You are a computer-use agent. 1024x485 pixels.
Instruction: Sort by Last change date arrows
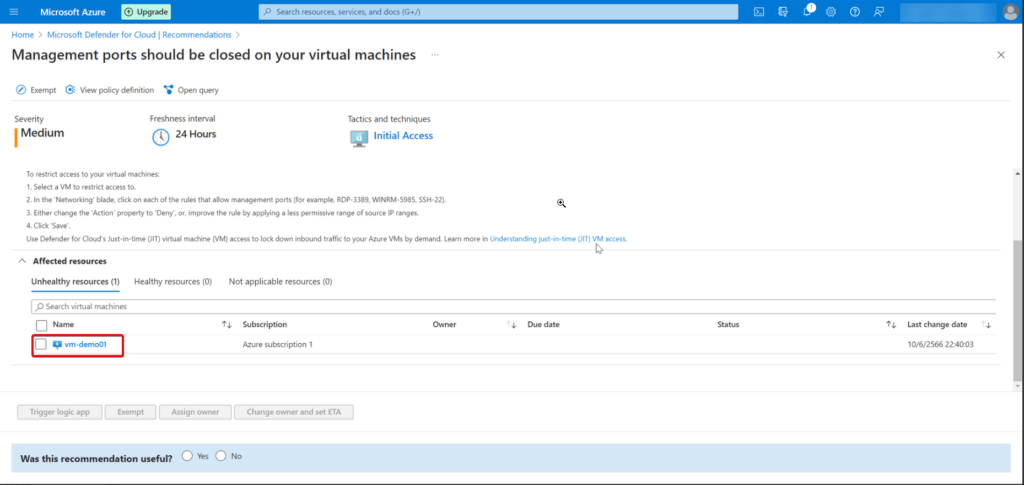986,324
